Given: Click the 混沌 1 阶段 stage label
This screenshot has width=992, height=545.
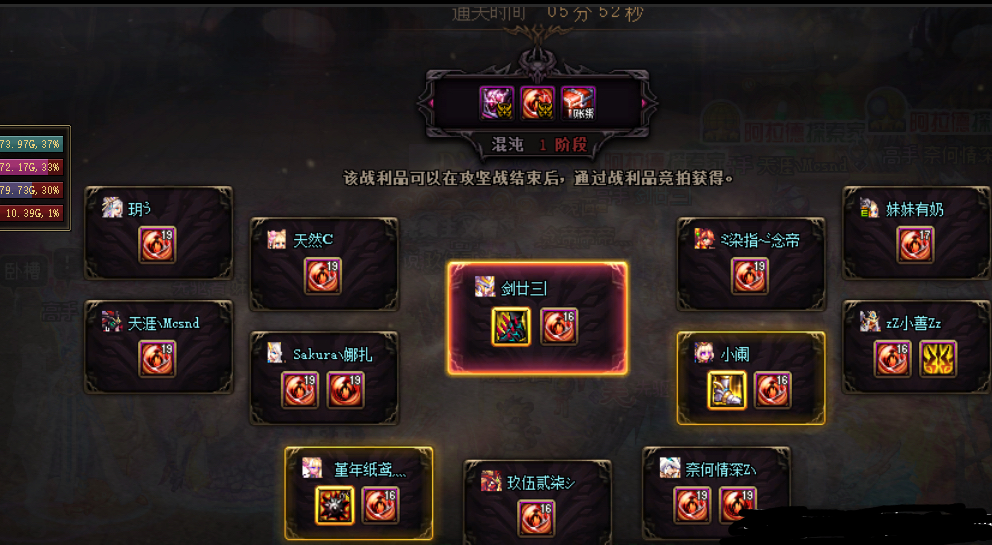Looking at the screenshot, I should click(x=539, y=144).
